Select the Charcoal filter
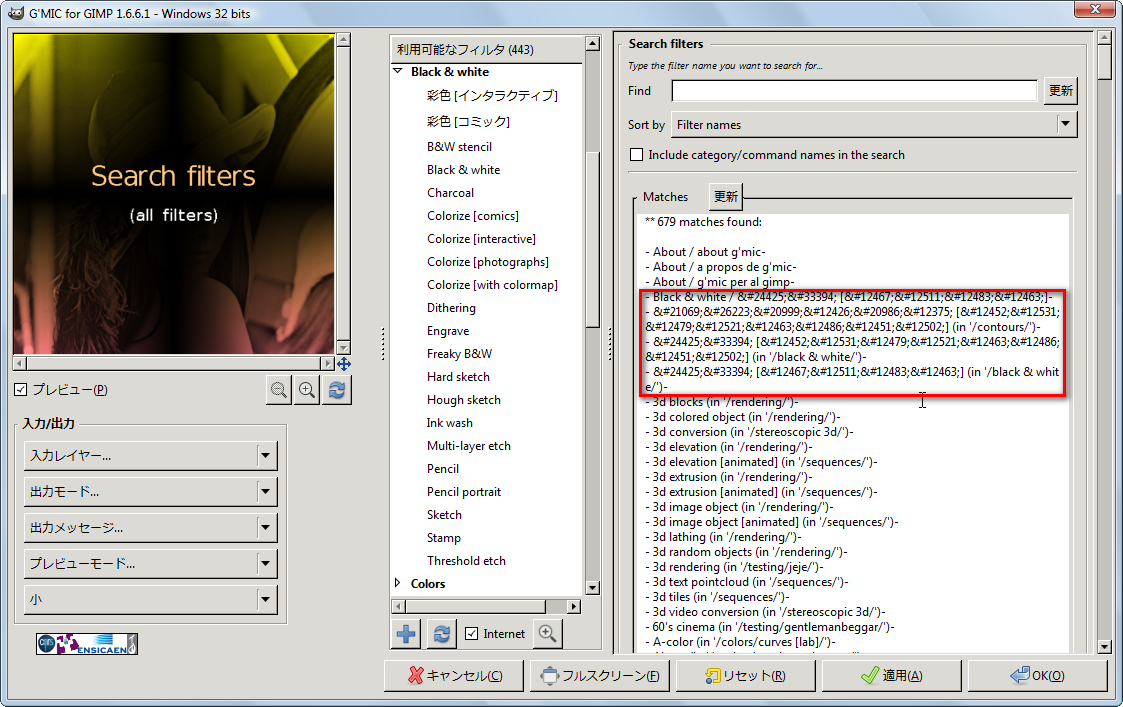This screenshot has width=1123, height=707. 450,193
